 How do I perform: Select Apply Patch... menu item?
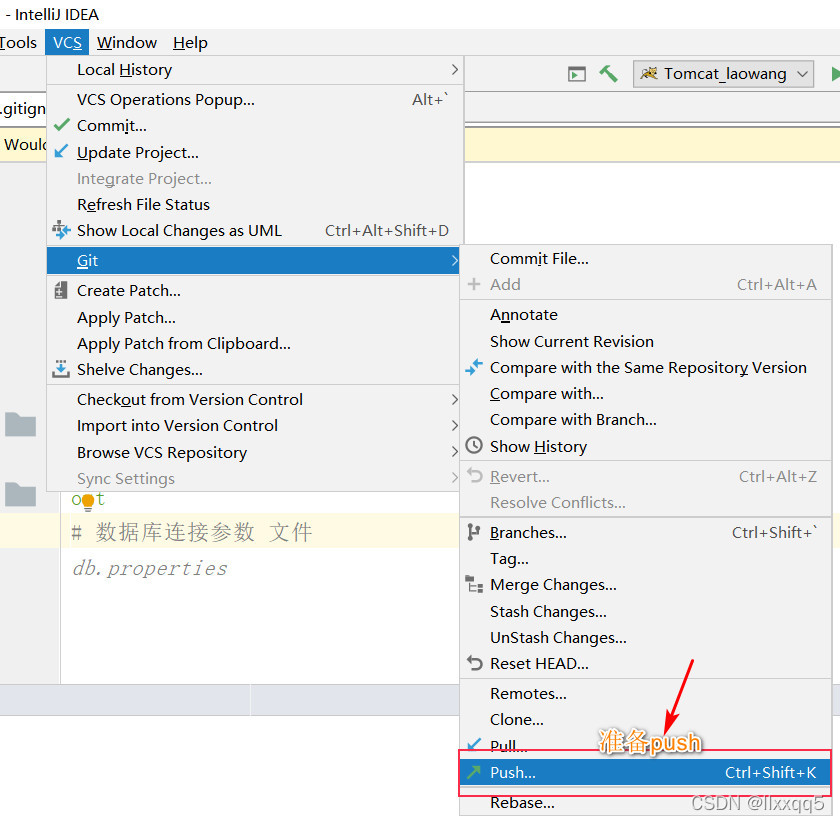(253, 317)
